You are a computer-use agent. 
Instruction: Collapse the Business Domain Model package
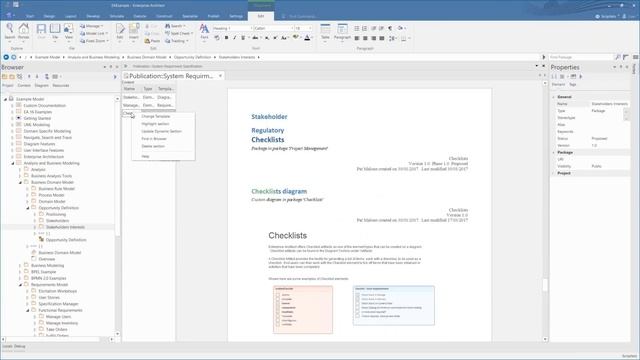click(x=20, y=182)
